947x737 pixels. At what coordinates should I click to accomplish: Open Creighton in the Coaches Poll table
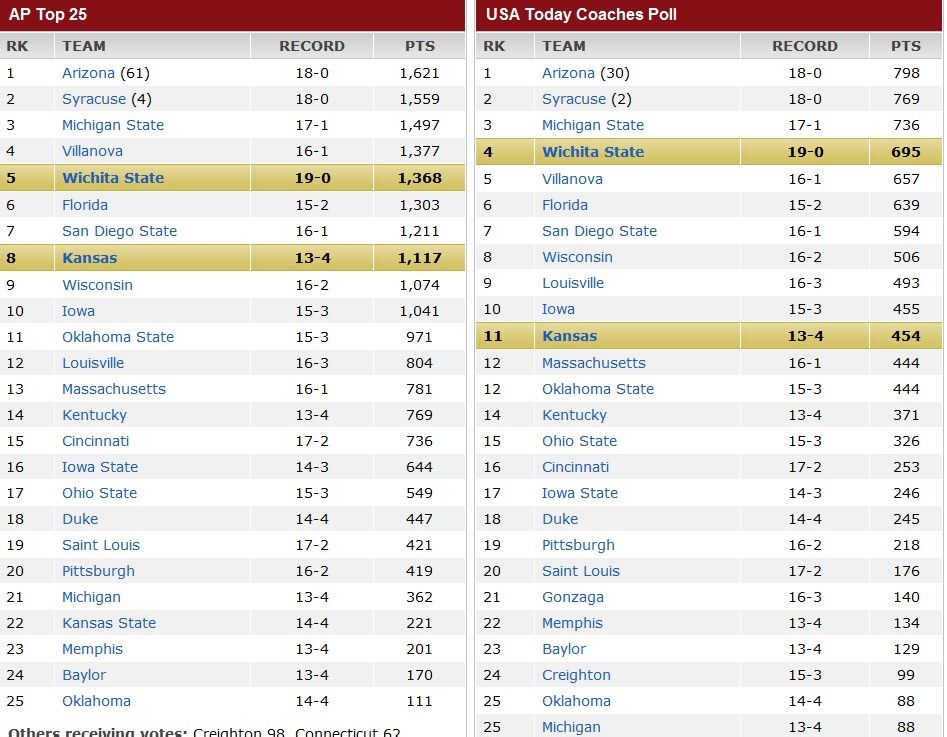click(x=576, y=675)
